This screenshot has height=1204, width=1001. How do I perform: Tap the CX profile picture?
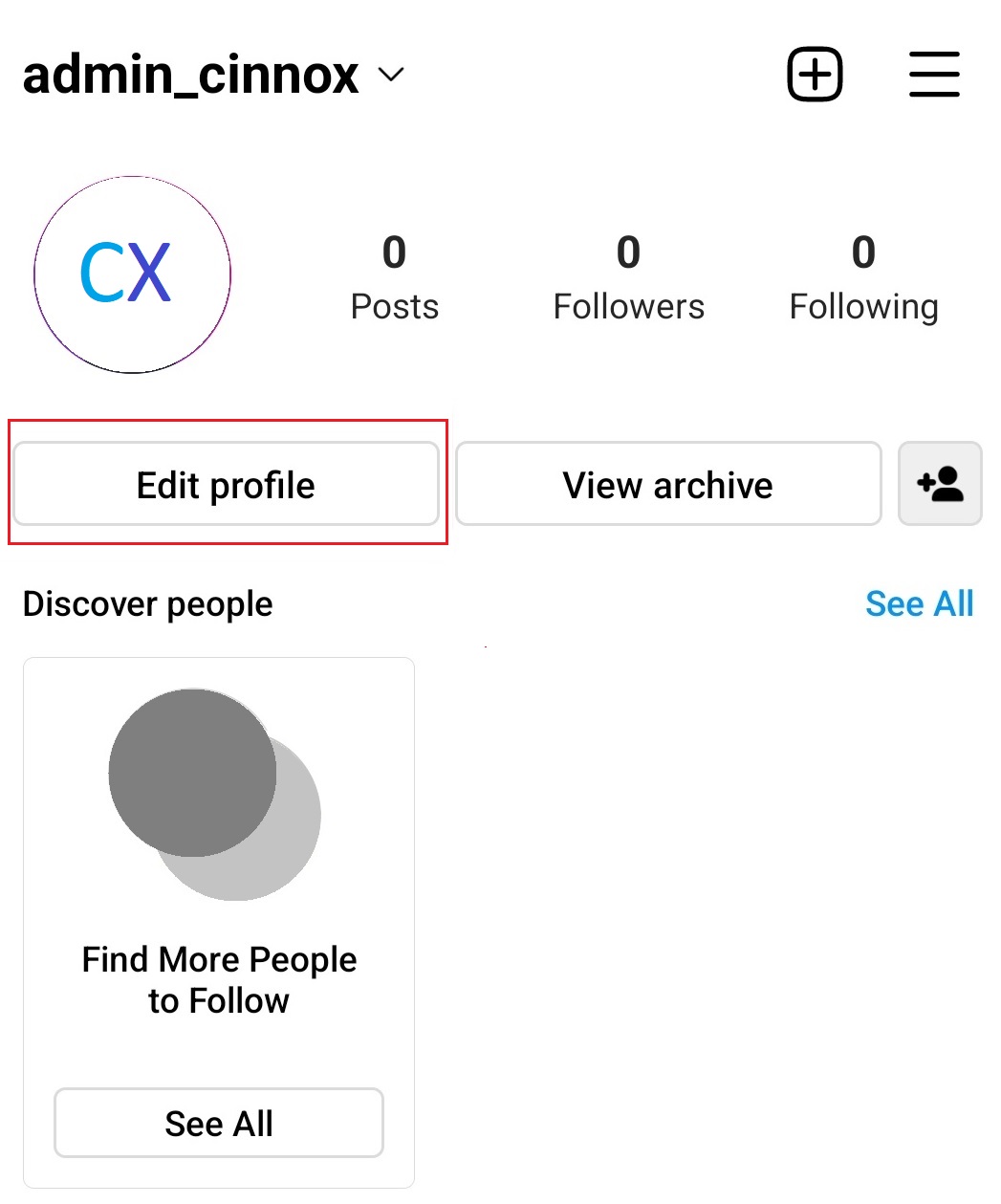[x=132, y=274]
